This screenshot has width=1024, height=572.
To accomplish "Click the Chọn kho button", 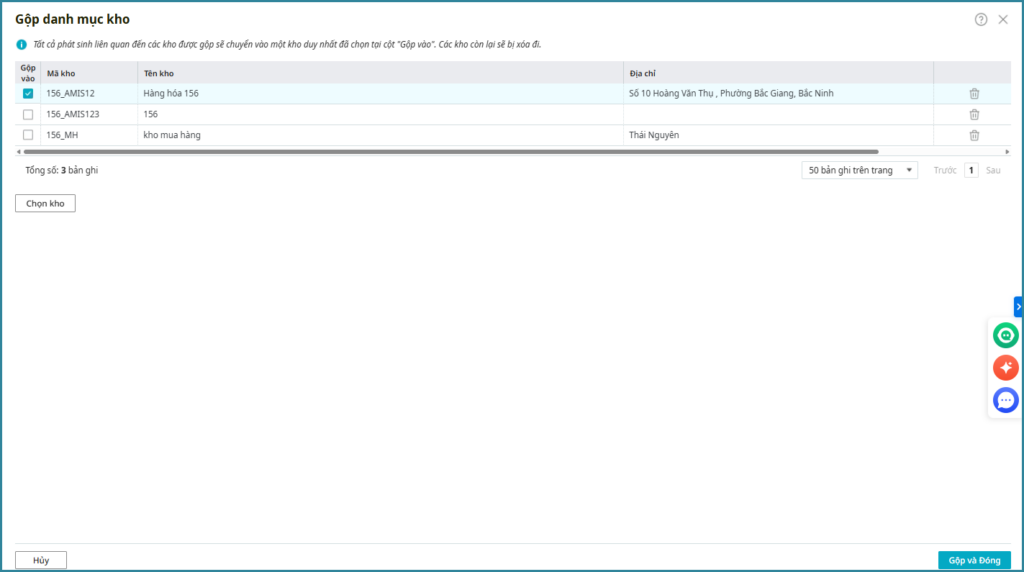I will (45, 203).
